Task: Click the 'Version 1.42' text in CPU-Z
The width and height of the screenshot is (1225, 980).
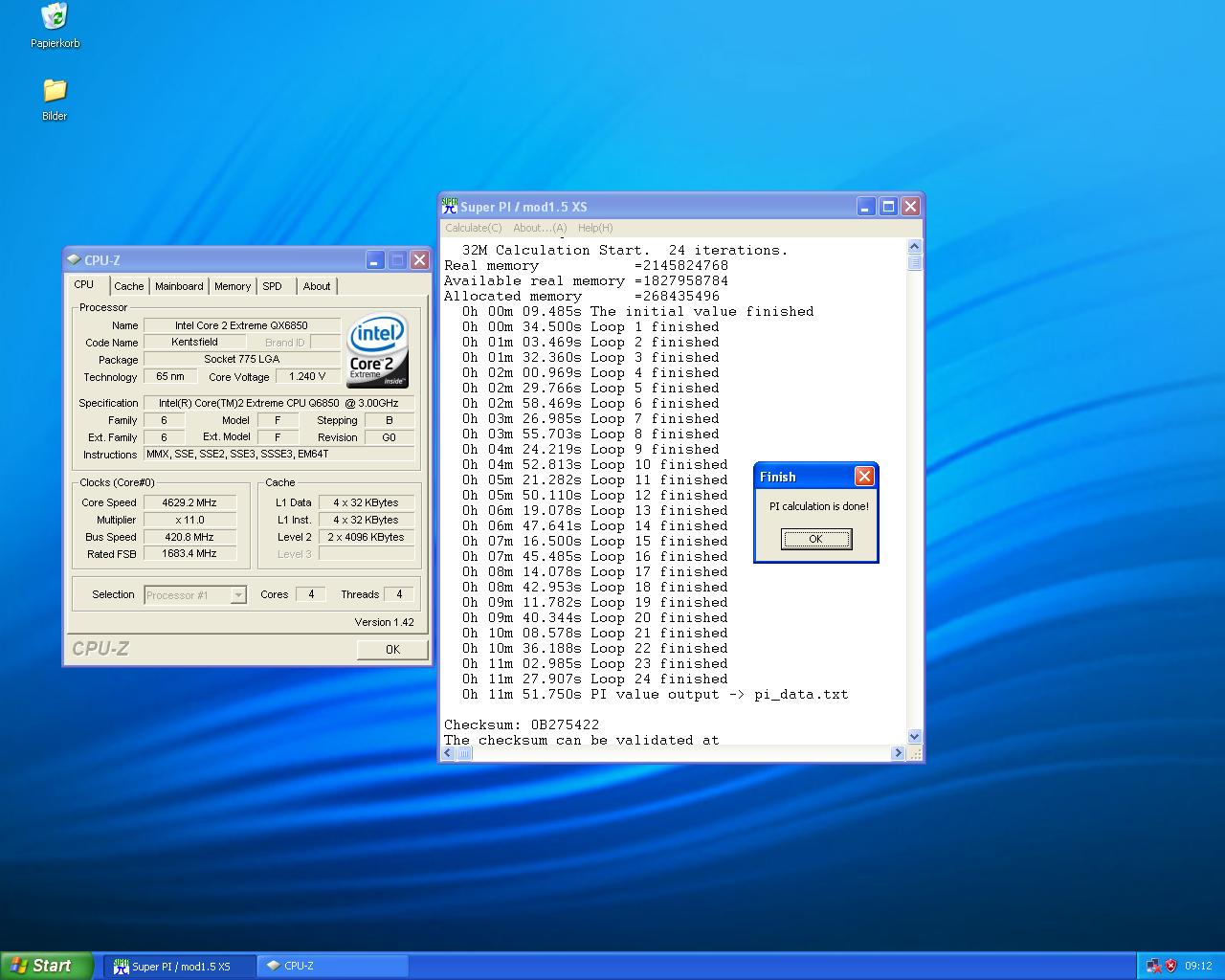Action: coord(385,622)
